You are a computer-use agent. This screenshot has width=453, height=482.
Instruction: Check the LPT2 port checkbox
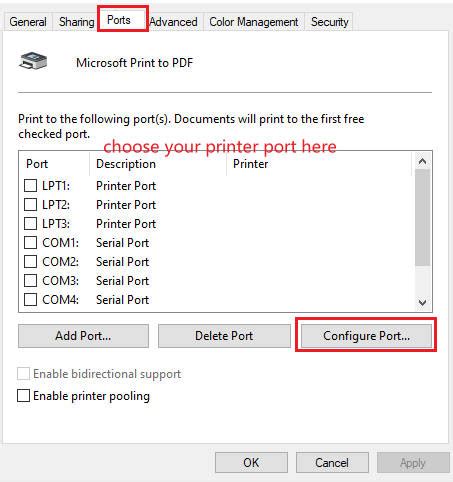click(x=30, y=205)
